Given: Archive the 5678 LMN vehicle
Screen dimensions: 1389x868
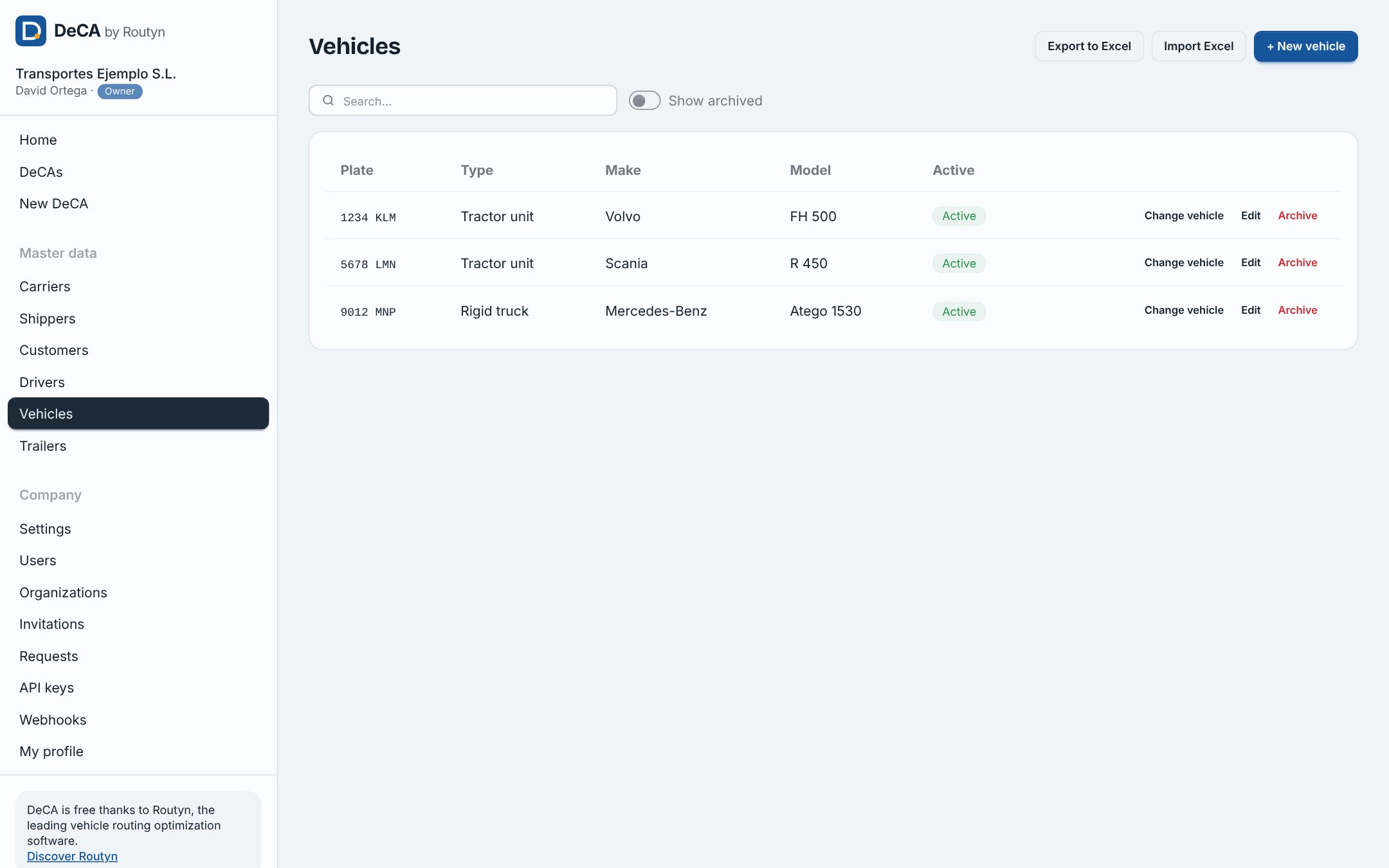Looking at the screenshot, I should (1298, 262).
